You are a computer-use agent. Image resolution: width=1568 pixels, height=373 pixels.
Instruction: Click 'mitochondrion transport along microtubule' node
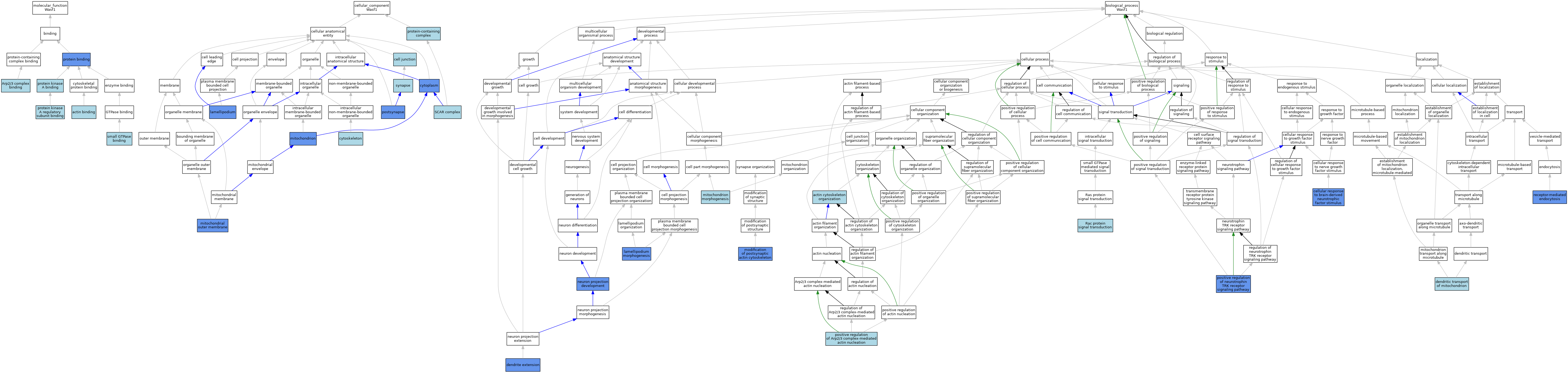[x=1434, y=254]
